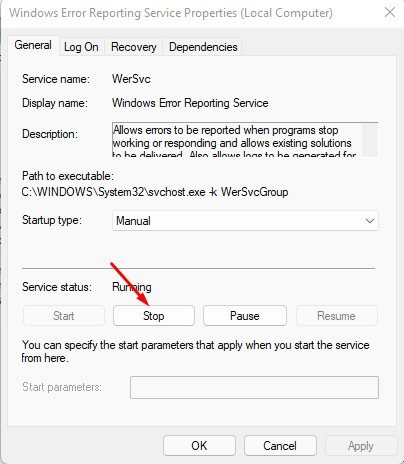Click the svchost.exe executable path text
Viewport: 404px width, 464px height.
pyautogui.click(x=155, y=192)
